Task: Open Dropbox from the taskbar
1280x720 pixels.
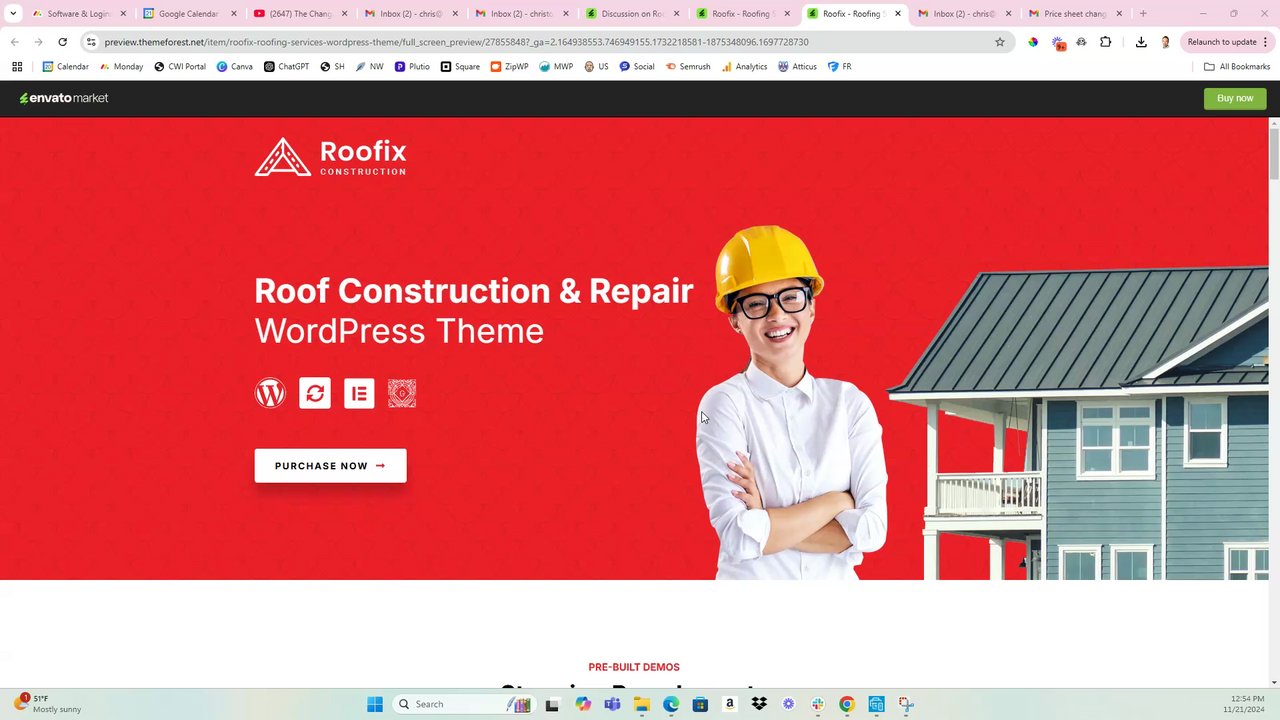Action: pos(759,704)
